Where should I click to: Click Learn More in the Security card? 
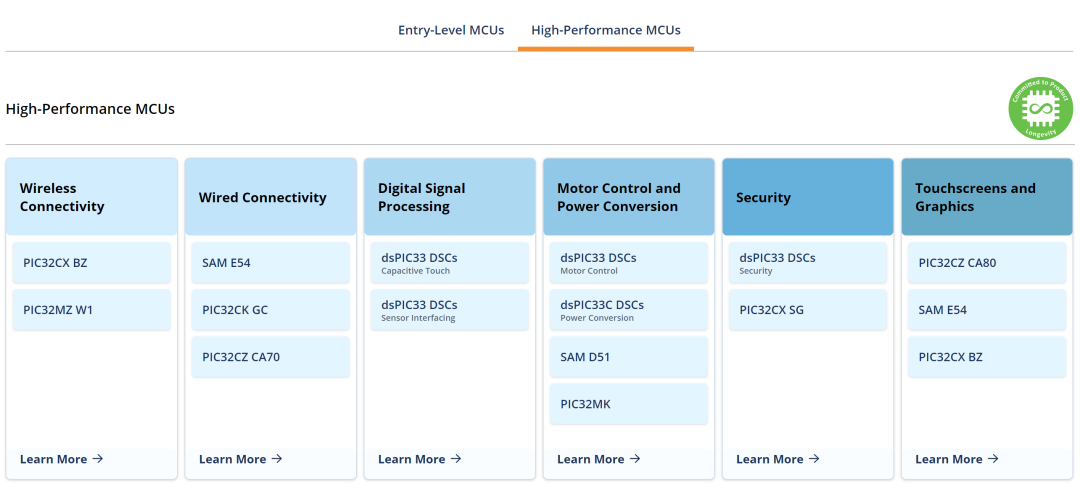click(x=777, y=459)
